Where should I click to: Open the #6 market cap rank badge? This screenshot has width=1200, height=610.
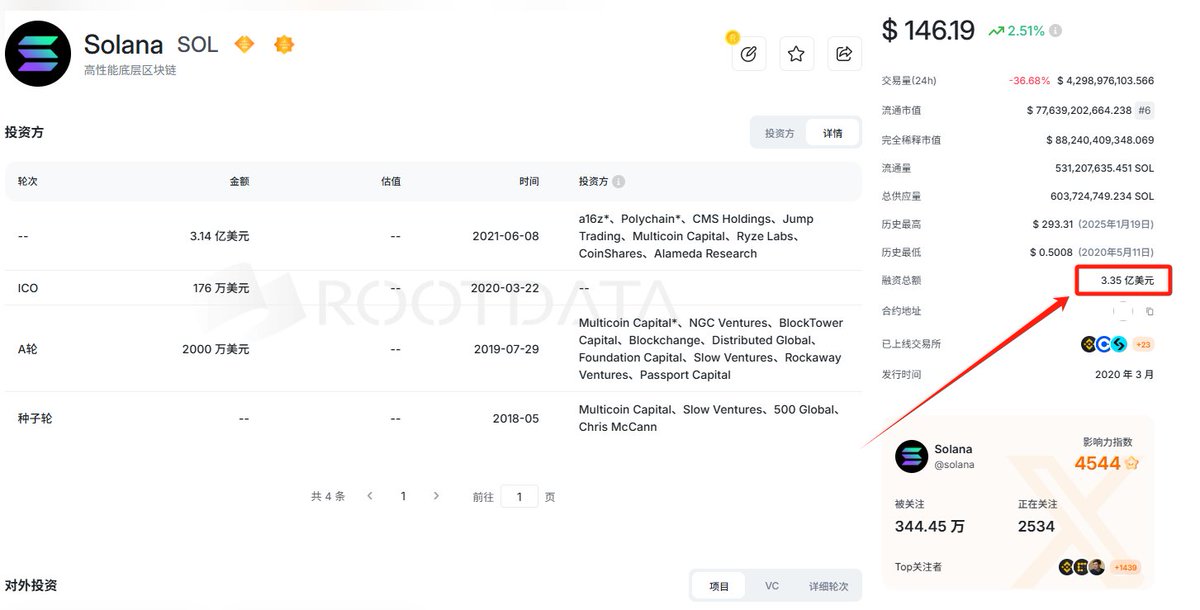pyautogui.click(x=1145, y=110)
